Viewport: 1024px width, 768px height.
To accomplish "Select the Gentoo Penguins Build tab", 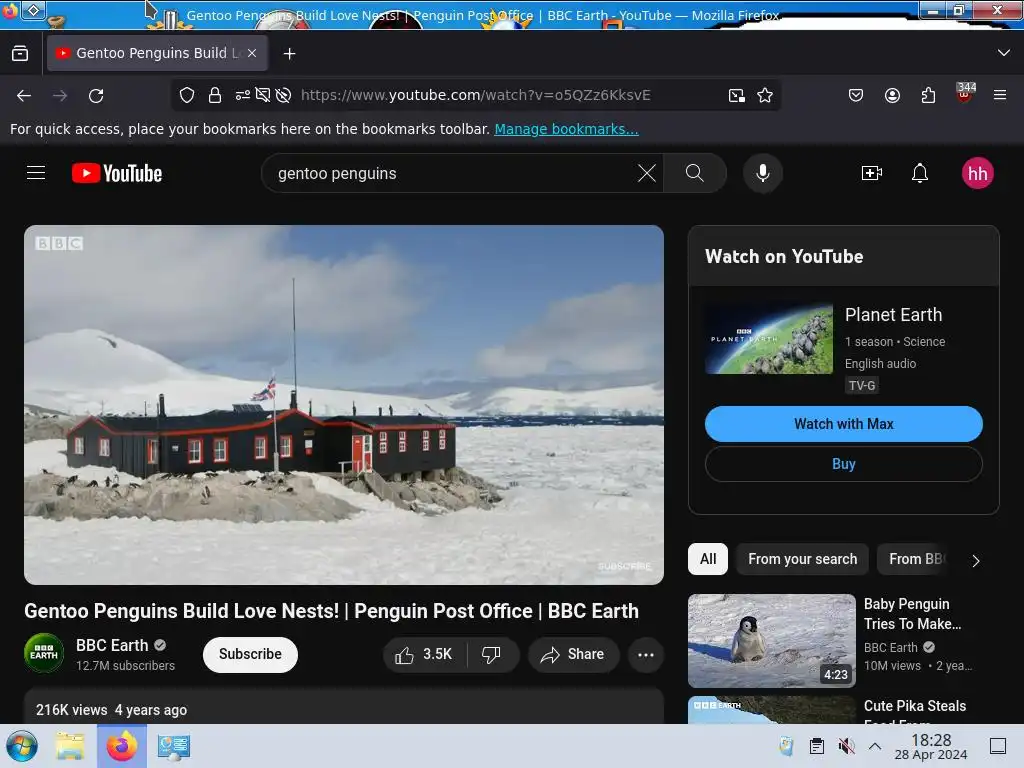I will [157, 54].
